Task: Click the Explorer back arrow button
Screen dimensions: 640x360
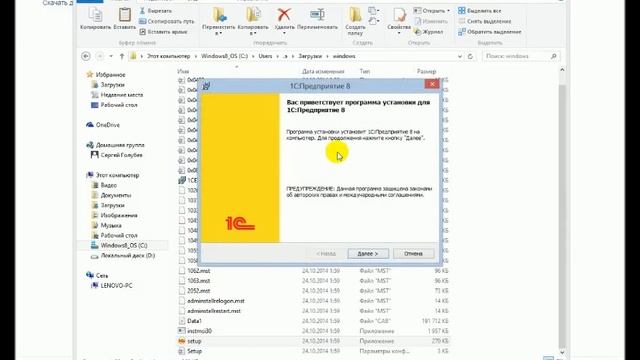Action: pos(86,56)
